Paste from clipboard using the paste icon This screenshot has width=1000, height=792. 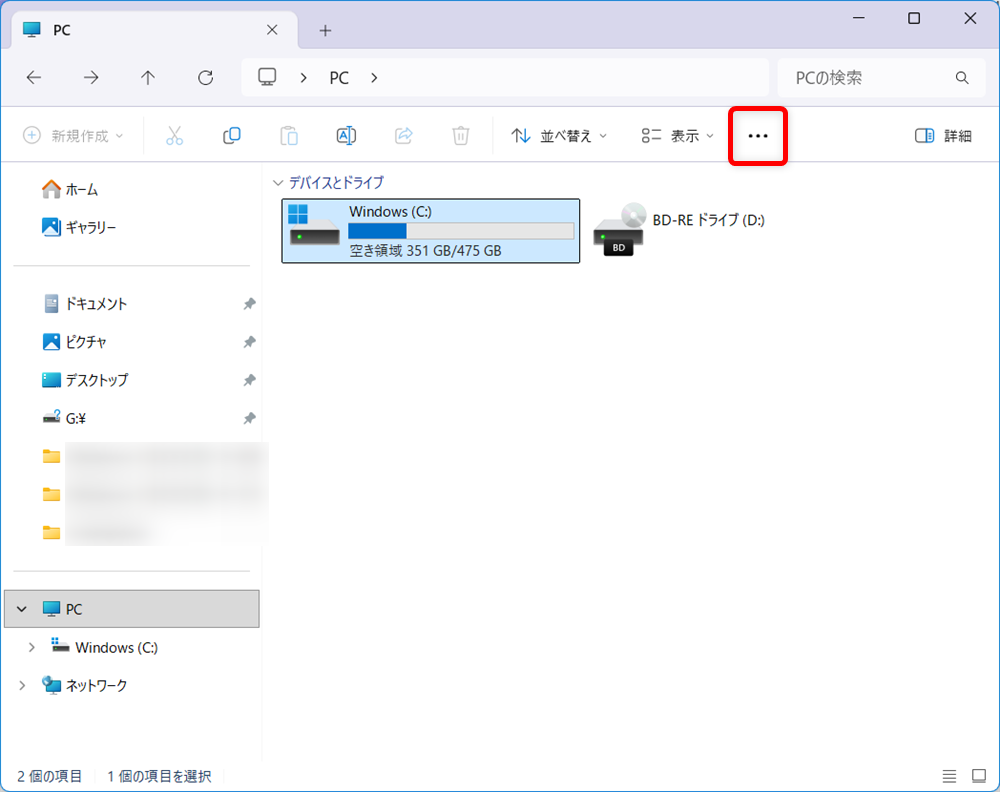coord(289,135)
